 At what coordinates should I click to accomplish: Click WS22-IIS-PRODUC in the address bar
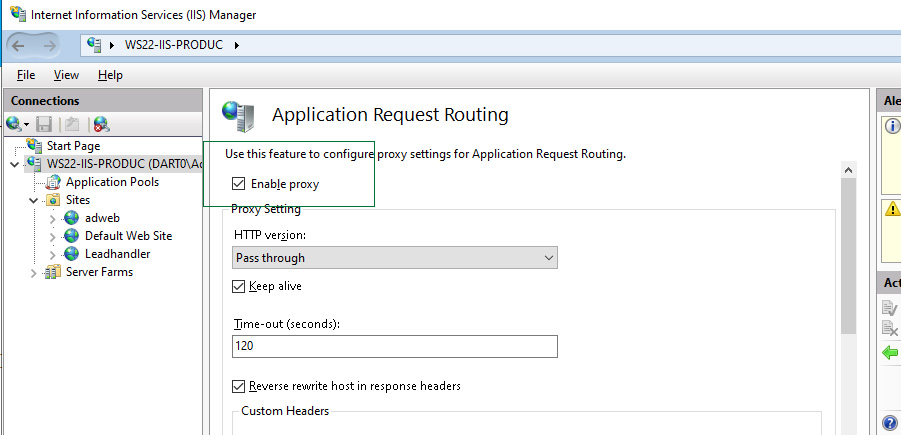click(x=174, y=45)
